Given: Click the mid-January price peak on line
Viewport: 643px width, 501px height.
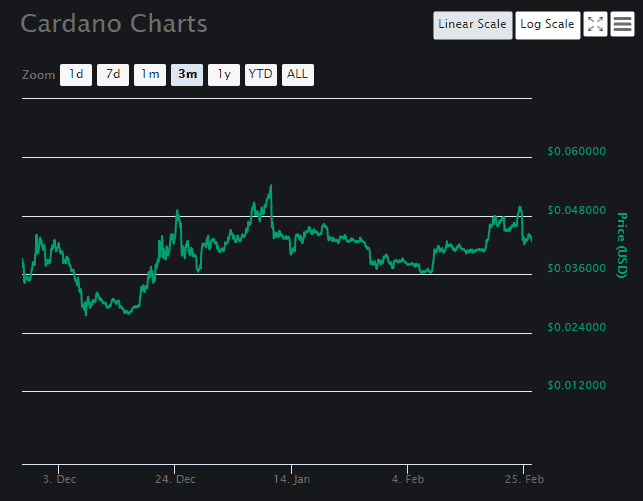Looking at the screenshot, I should pos(271,186).
